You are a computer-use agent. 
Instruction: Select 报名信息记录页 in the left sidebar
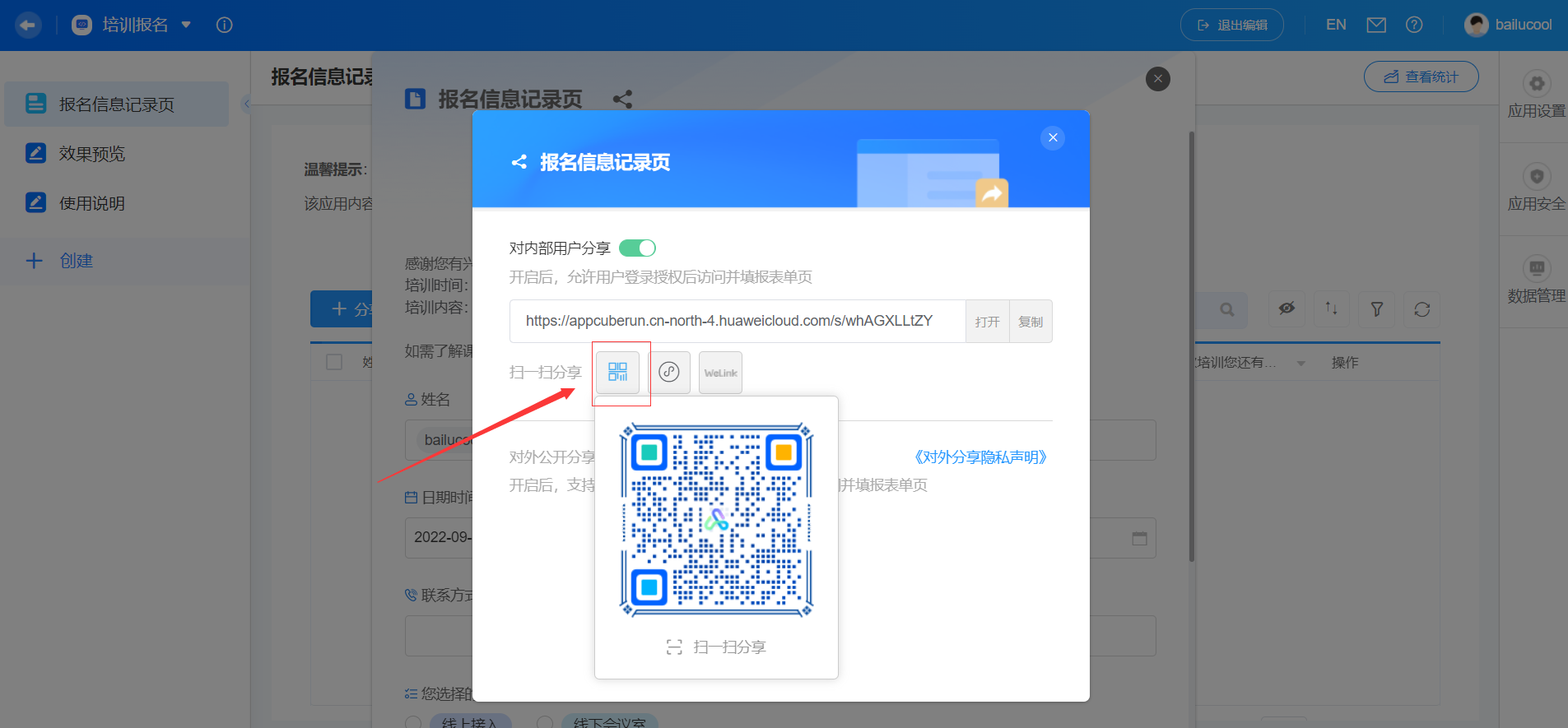click(117, 104)
